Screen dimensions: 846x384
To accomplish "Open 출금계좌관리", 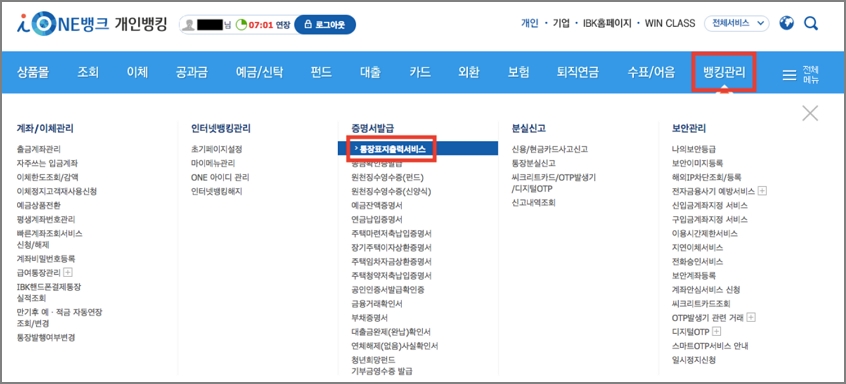I will [38, 149].
